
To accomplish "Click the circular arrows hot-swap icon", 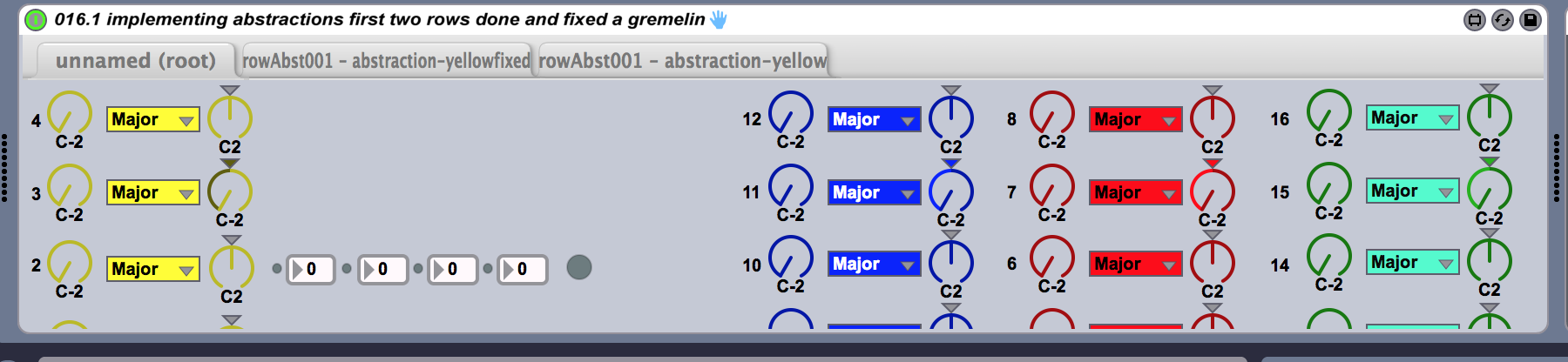I will (x=1503, y=20).
